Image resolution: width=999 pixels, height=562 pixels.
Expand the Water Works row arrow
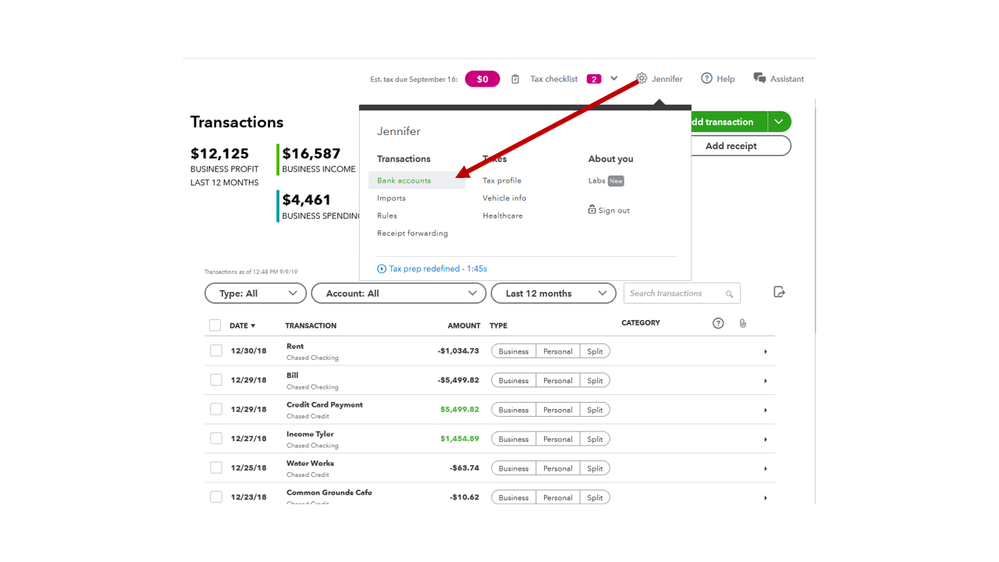point(765,469)
